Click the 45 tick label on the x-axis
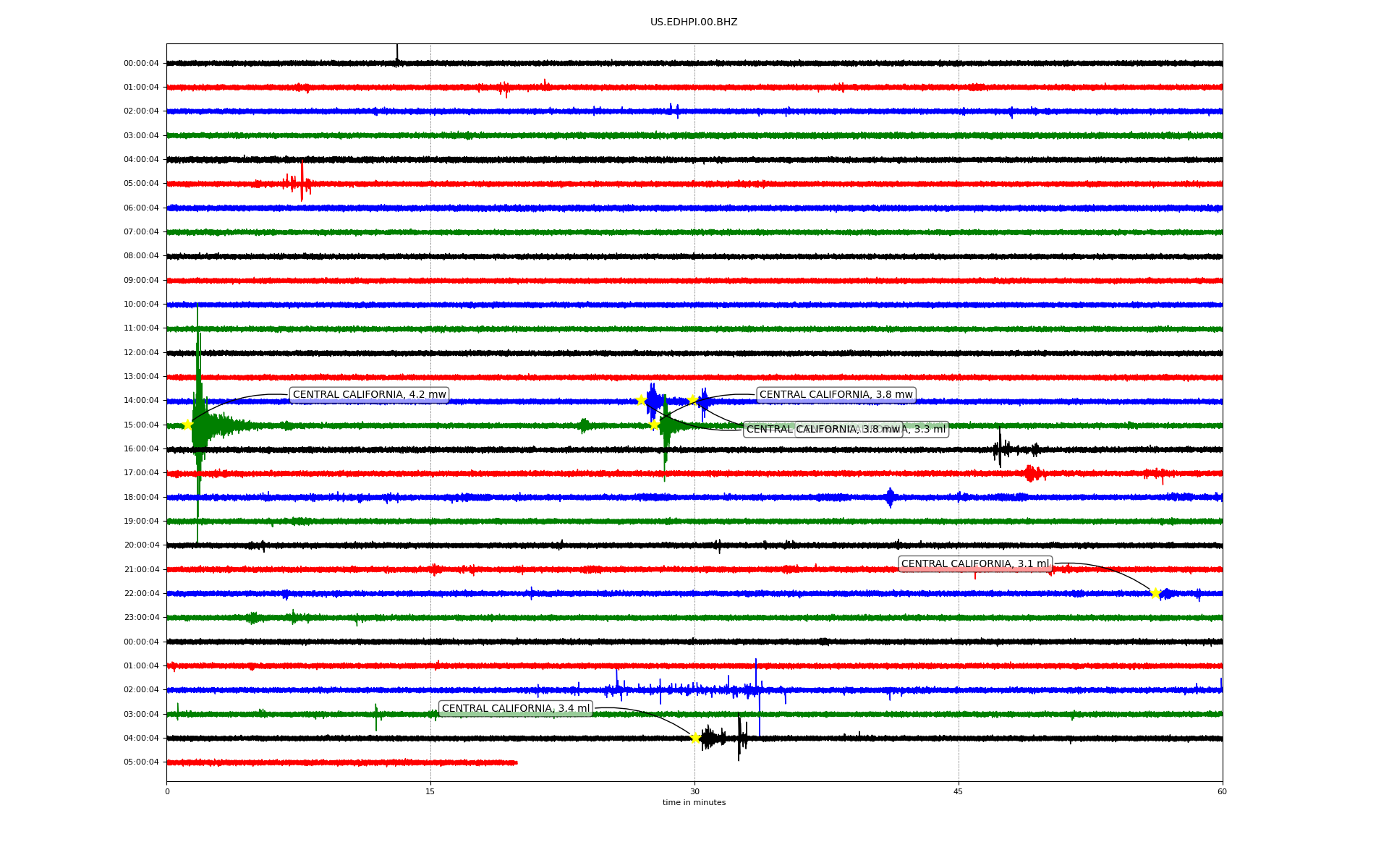The image size is (1389, 868). click(x=958, y=791)
